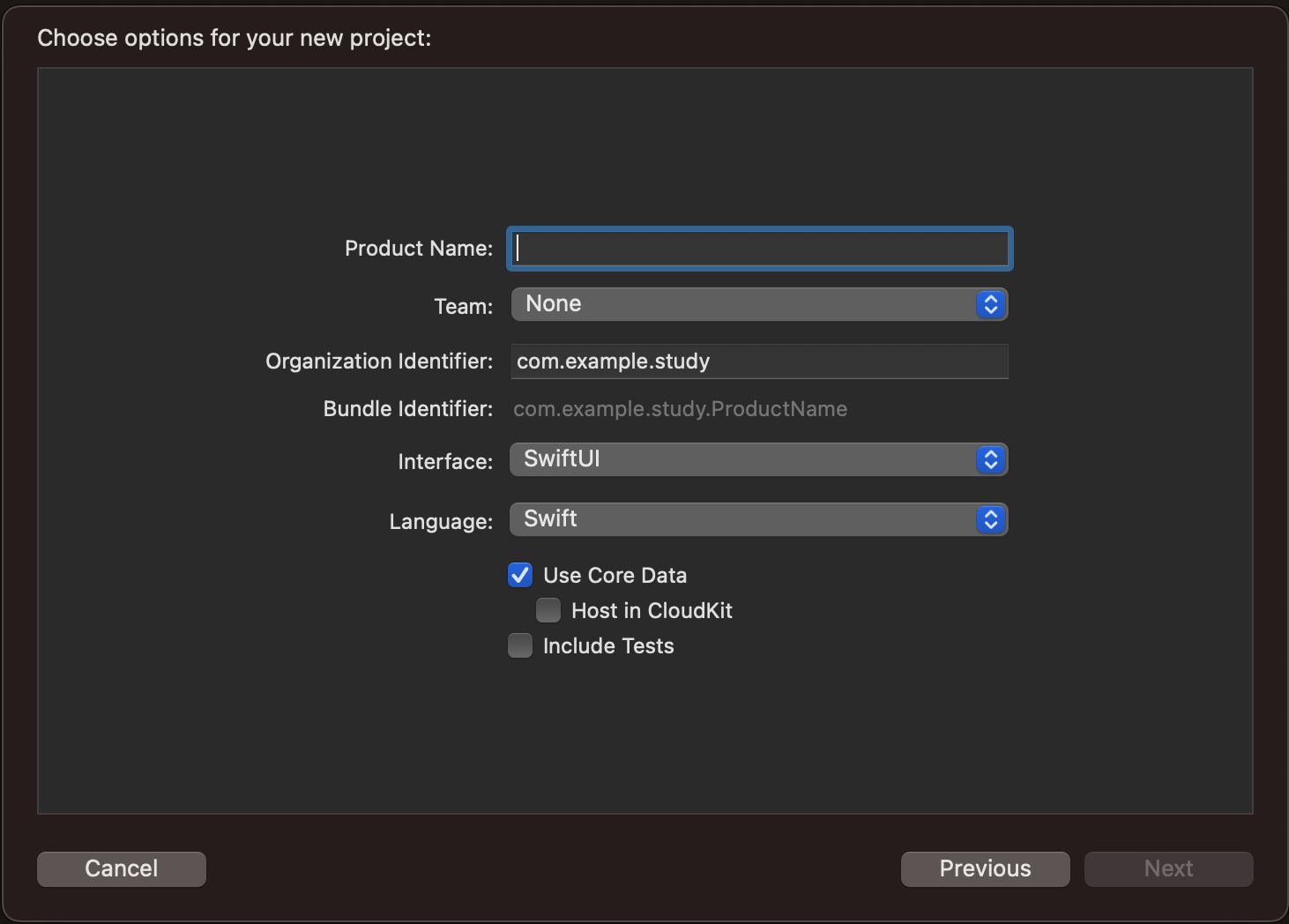
Task: Click the 'Bundle Identifier:' label
Action: (408, 409)
